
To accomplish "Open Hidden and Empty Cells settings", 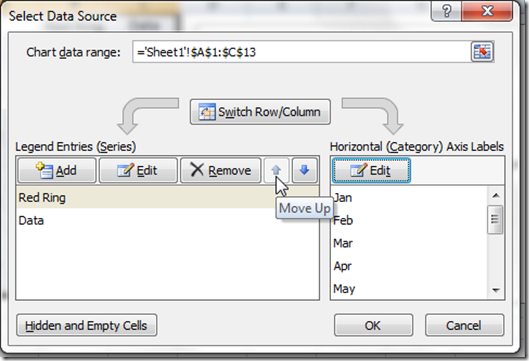I will (x=87, y=325).
